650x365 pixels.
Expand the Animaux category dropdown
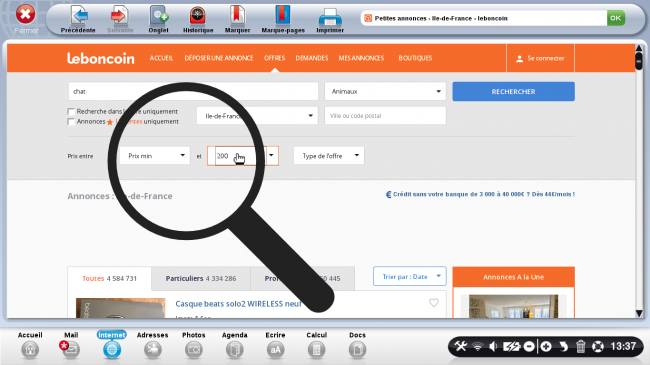pyautogui.click(x=385, y=91)
